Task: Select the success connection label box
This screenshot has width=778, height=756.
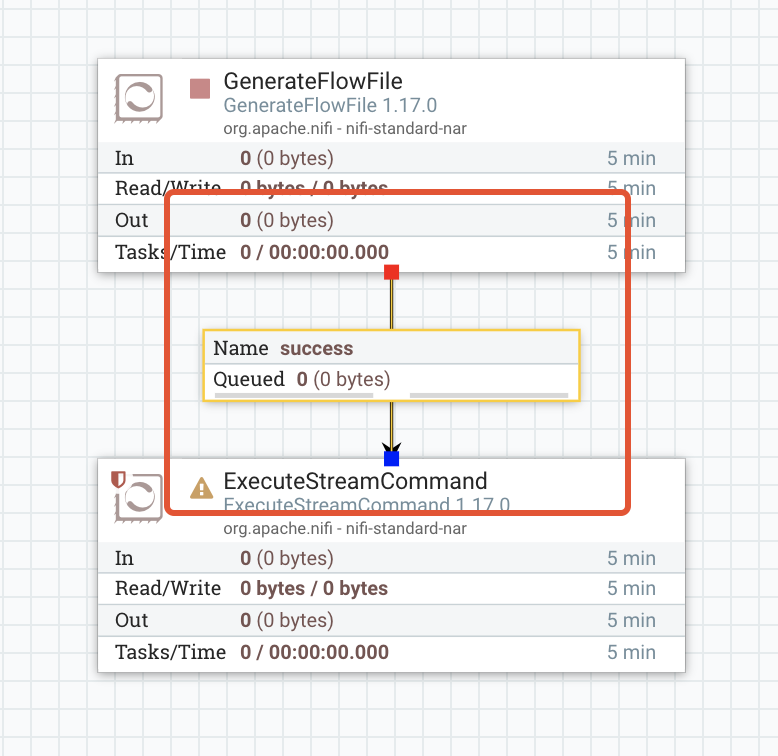Action: (391, 366)
